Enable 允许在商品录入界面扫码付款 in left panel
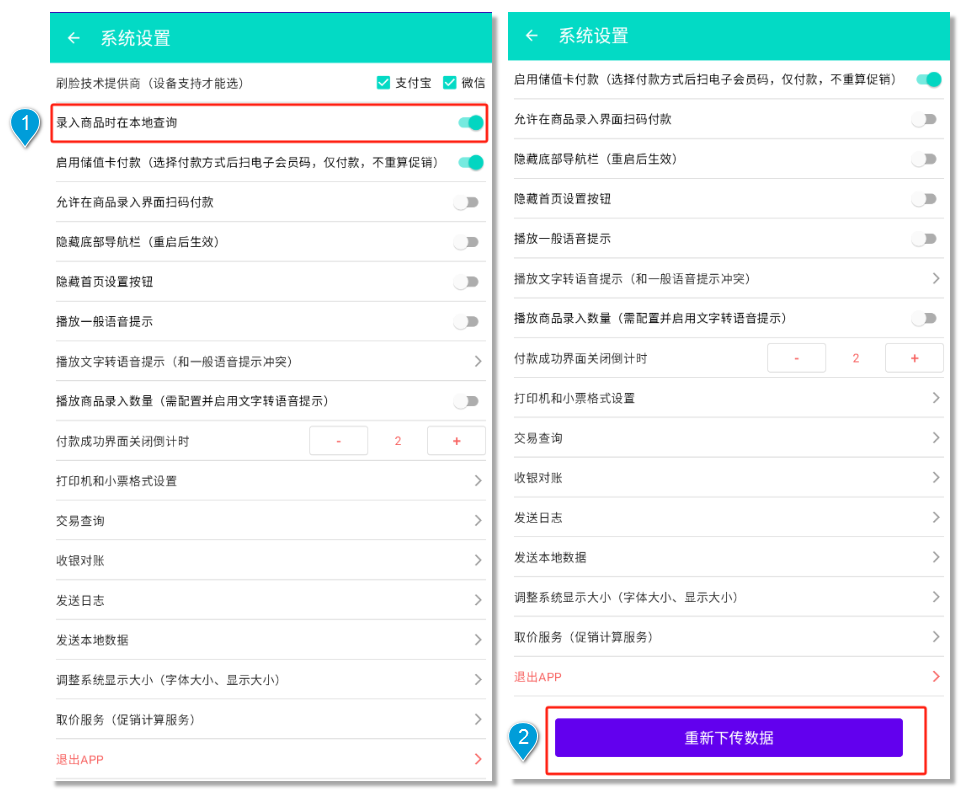Screen dimensions: 969x798 coord(466,203)
